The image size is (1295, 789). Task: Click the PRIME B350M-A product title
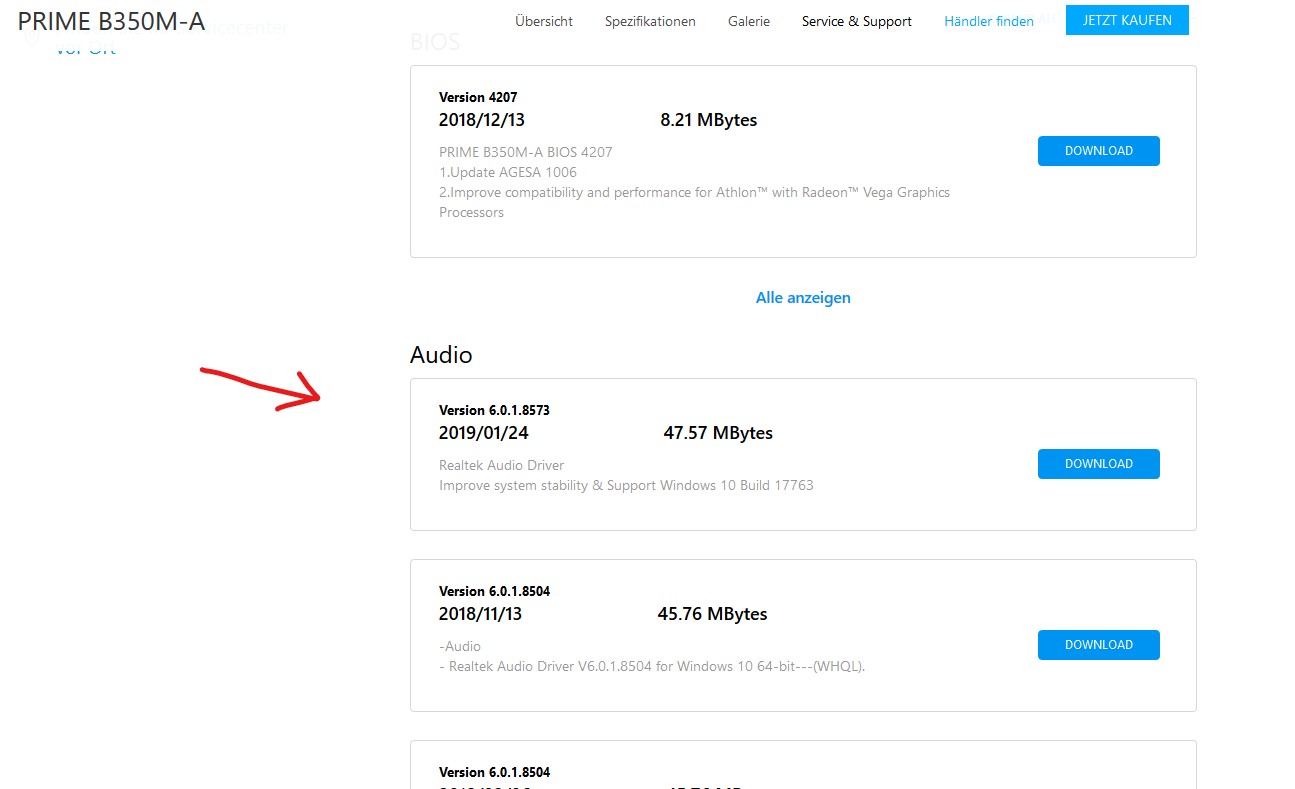111,21
